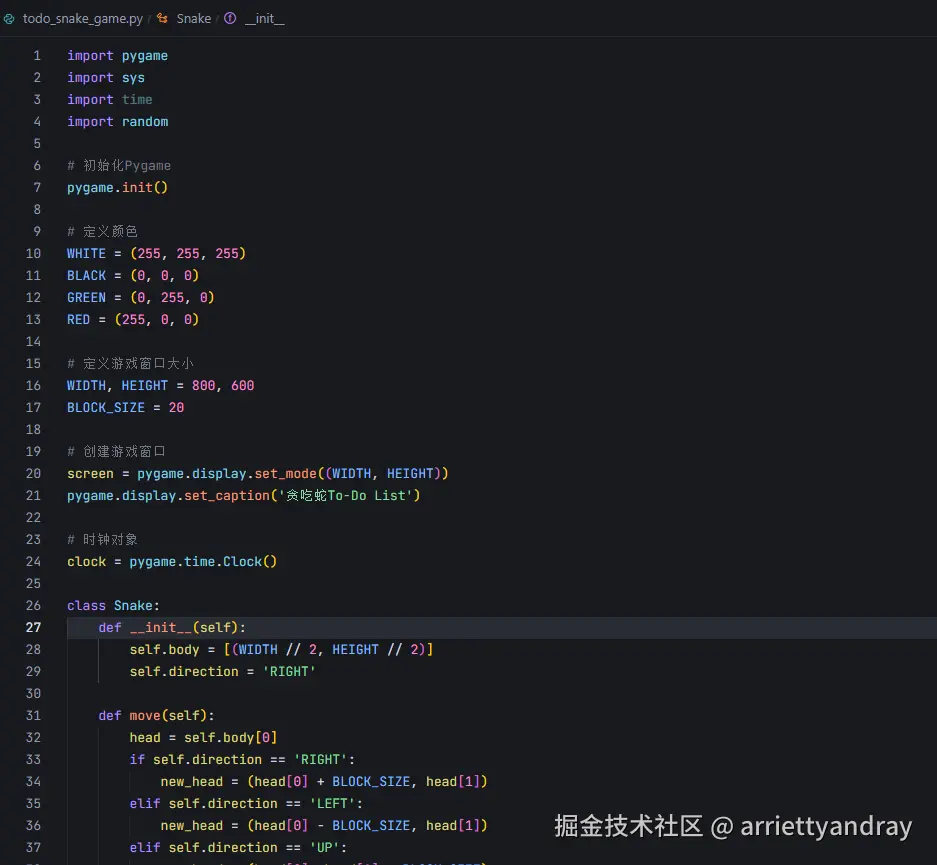Click the GREEN constant name on line 12
937x865 pixels.
click(x=86, y=297)
